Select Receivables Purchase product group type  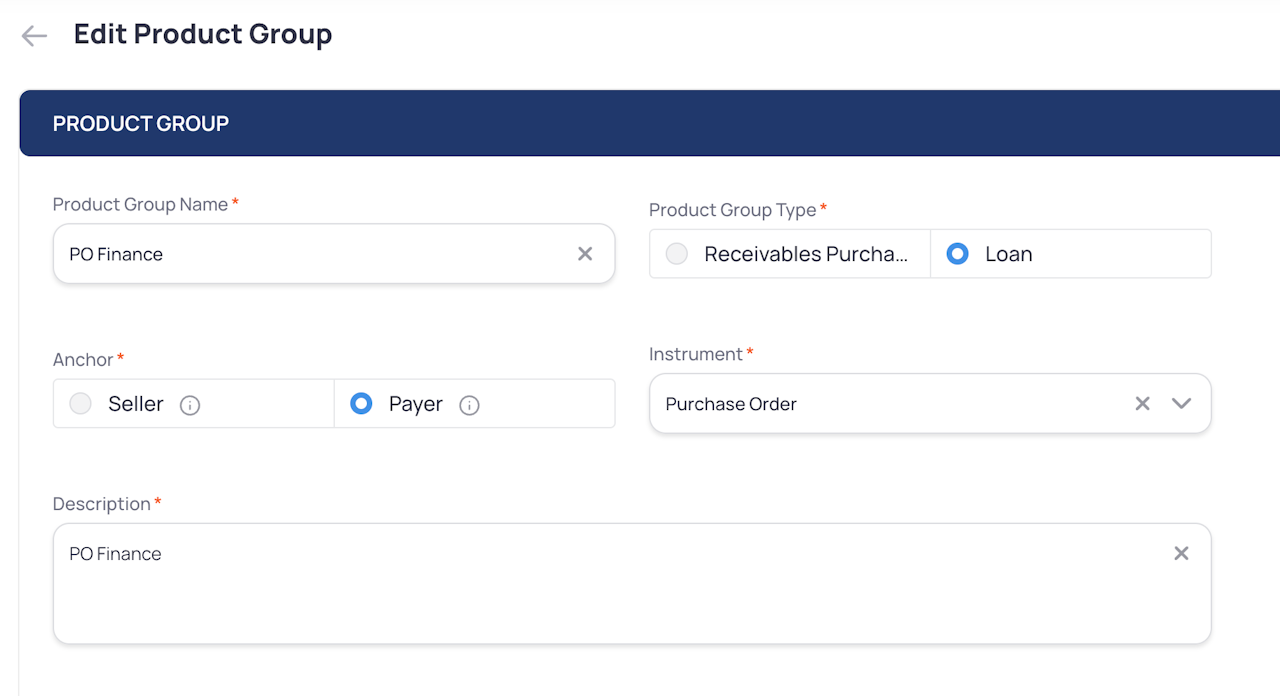click(x=678, y=254)
